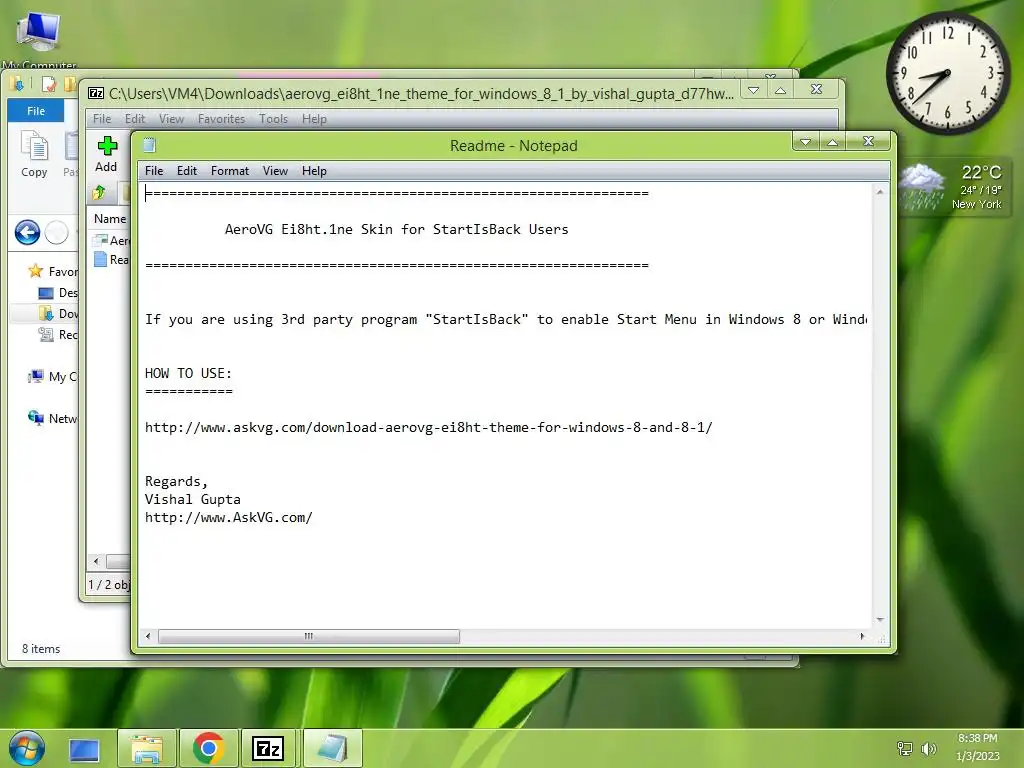Click the Notepad resize grip corner

(x=882, y=639)
